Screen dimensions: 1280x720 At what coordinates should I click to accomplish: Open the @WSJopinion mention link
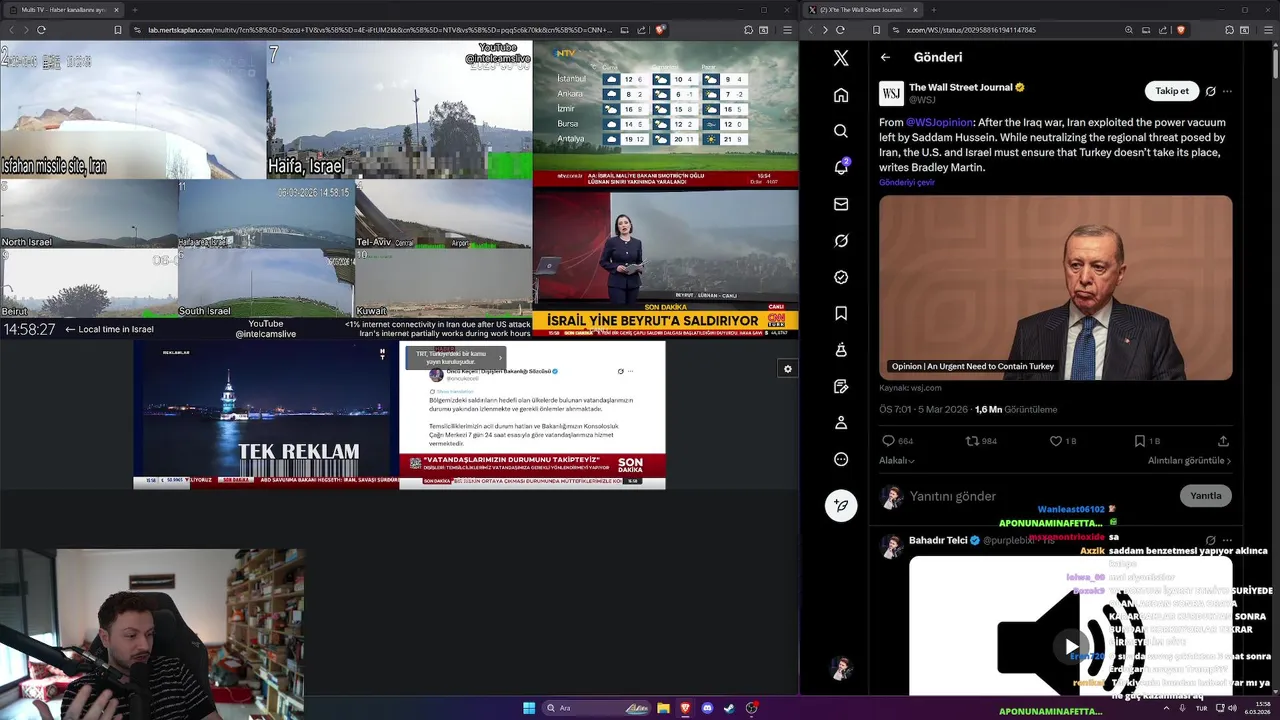click(939, 123)
